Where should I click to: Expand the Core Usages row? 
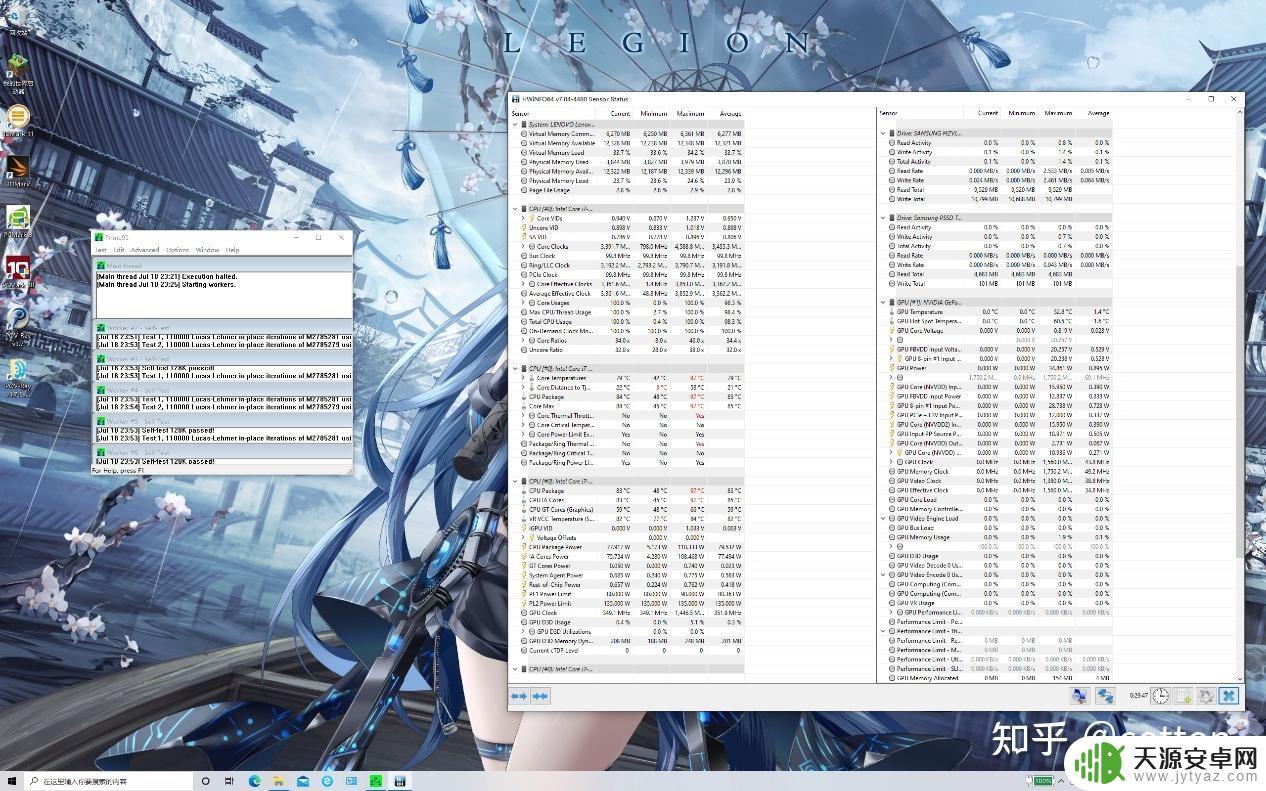click(523, 303)
